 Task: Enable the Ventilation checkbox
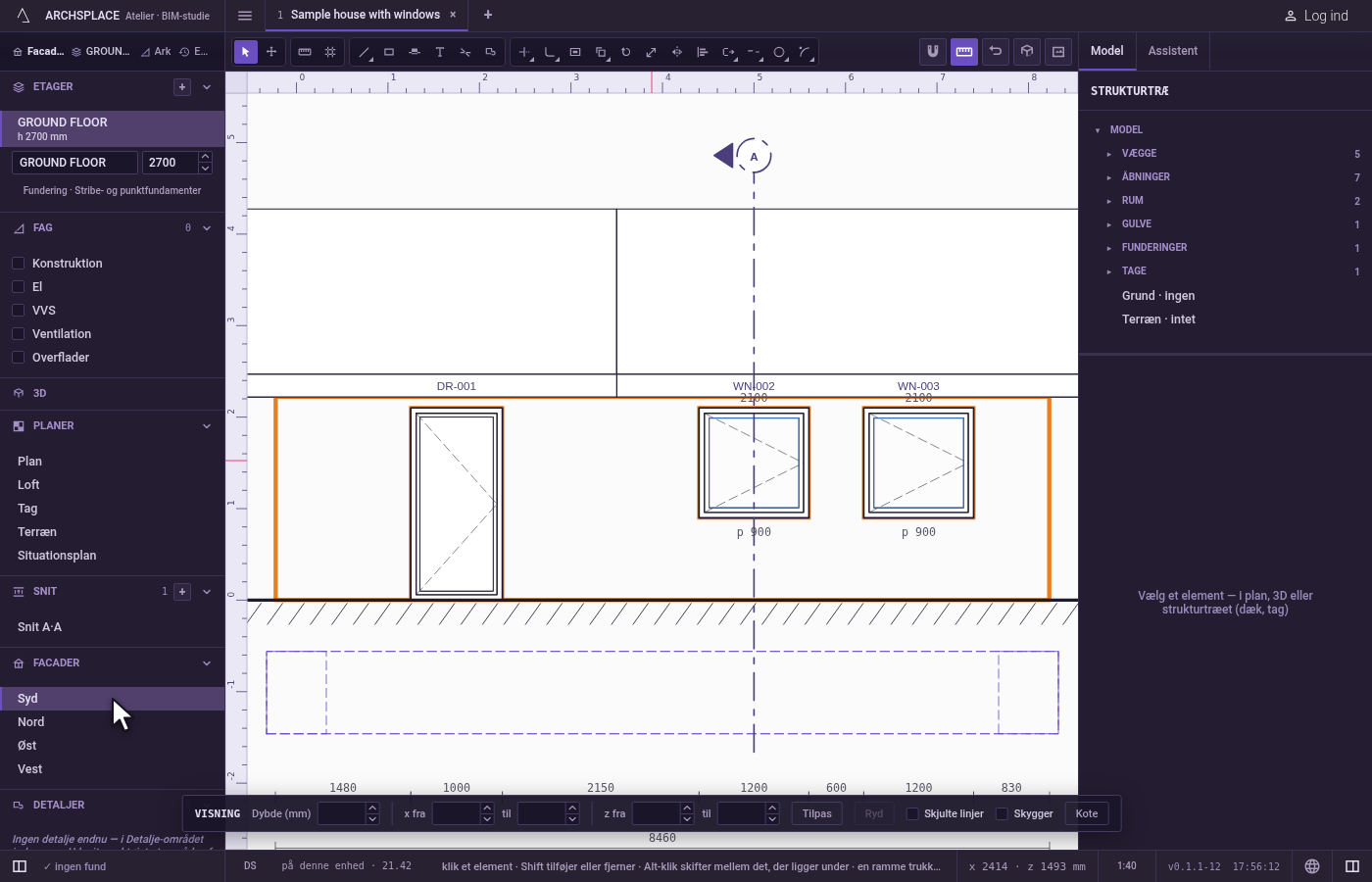[18, 334]
